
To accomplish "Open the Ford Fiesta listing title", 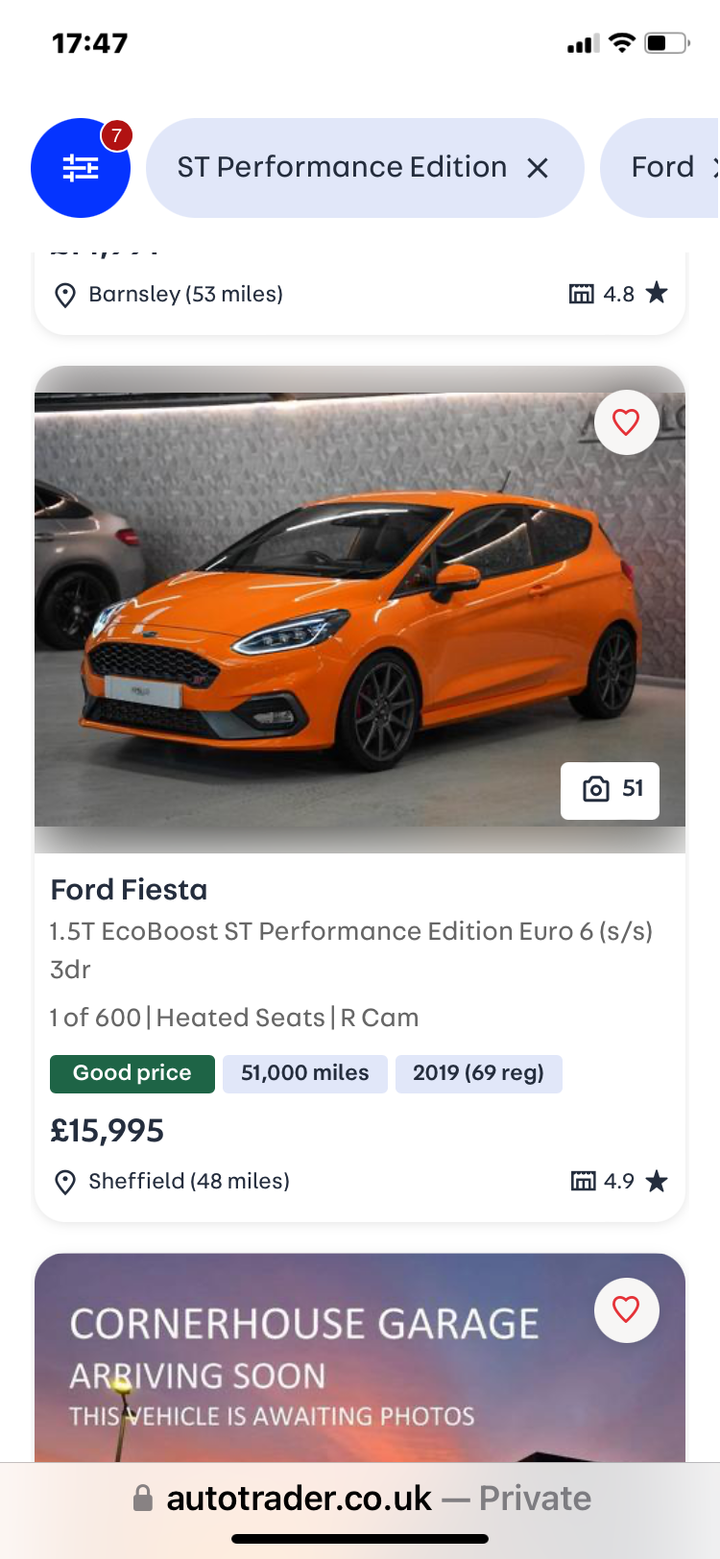I will [x=129, y=889].
